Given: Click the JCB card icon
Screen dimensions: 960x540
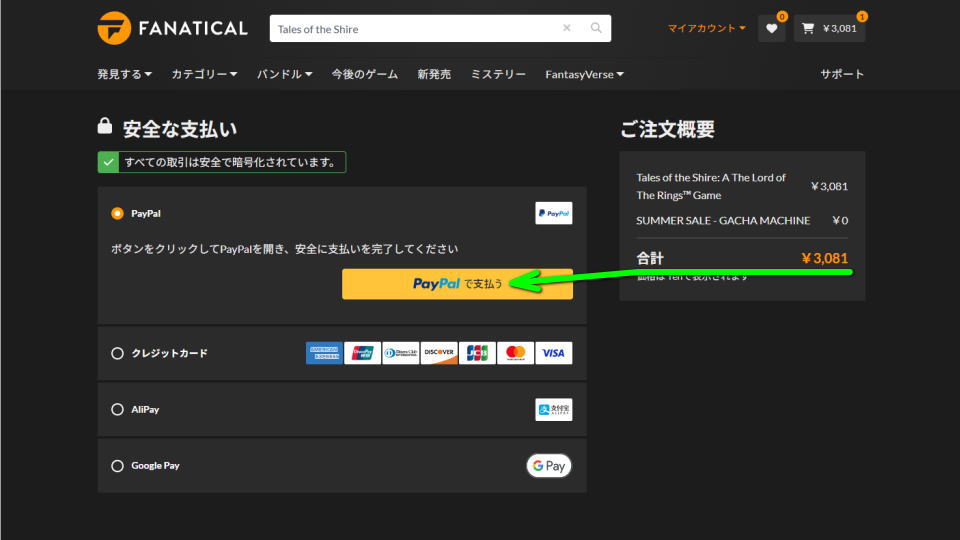Looking at the screenshot, I should [477, 353].
